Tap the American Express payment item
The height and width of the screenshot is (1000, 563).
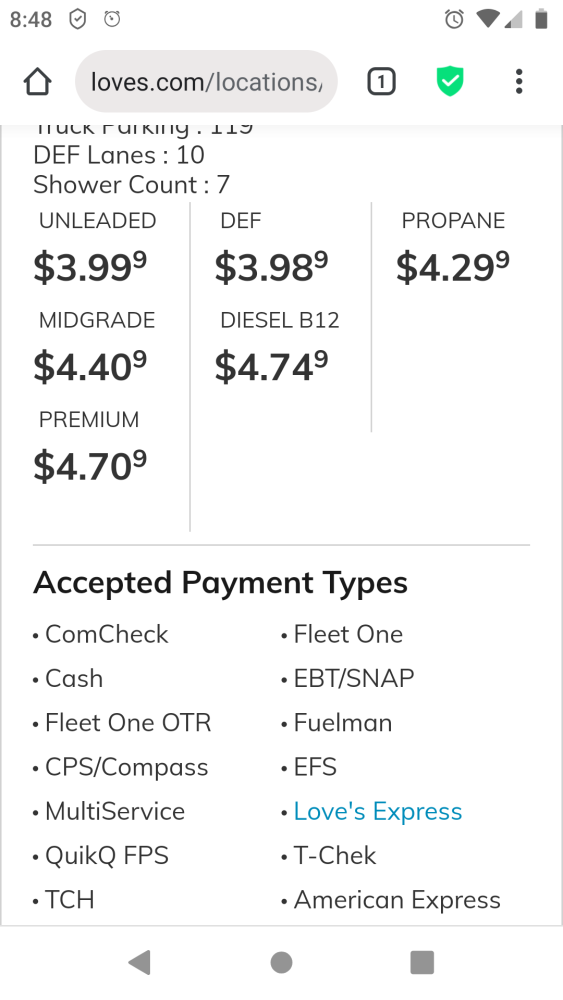tap(397, 900)
